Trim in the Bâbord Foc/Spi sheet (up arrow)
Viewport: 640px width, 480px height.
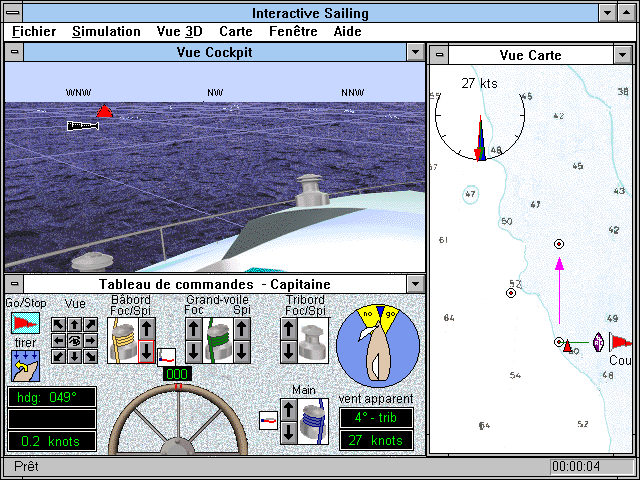point(147,329)
